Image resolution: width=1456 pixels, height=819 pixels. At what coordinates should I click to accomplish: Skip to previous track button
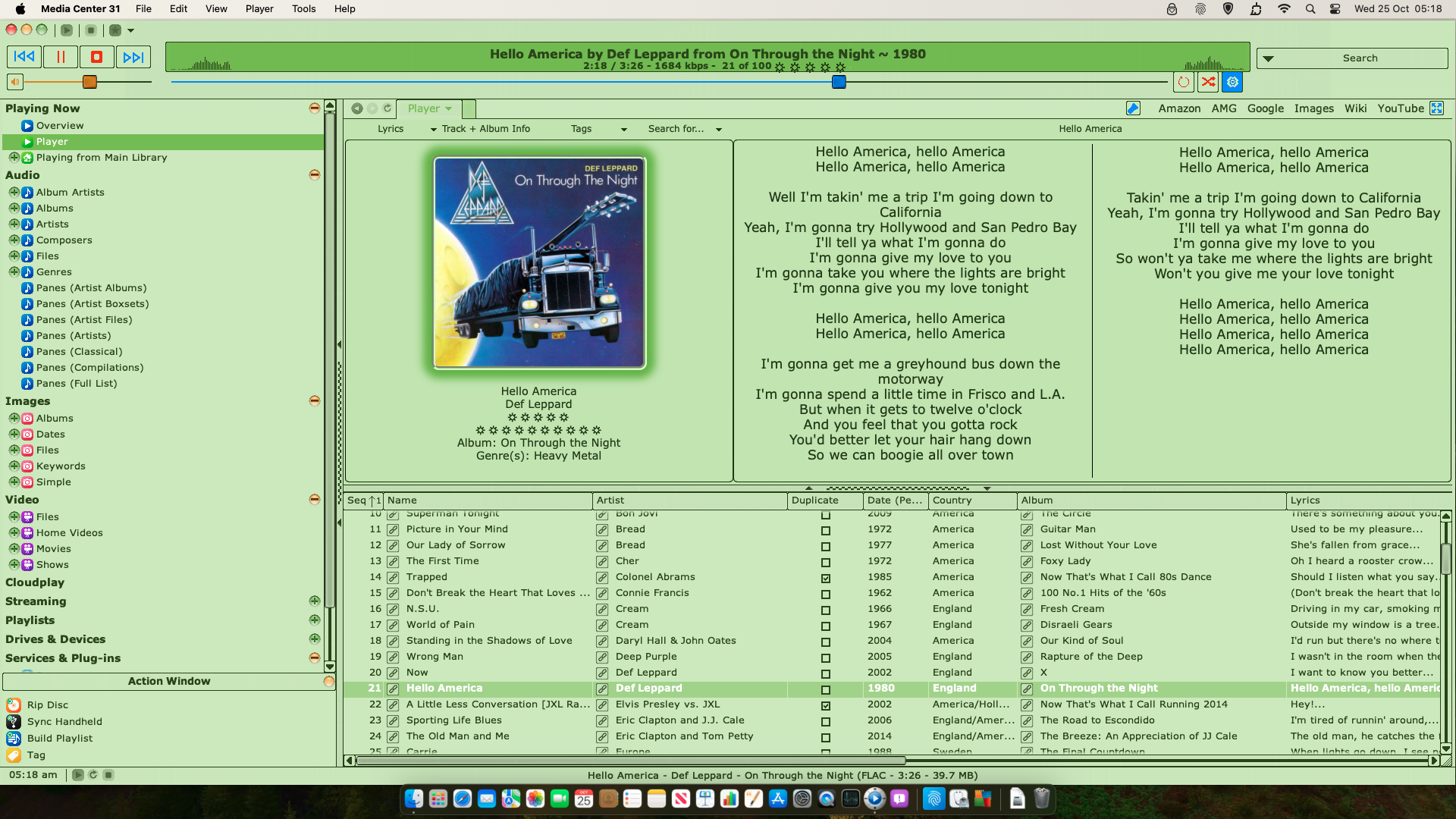[x=24, y=57]
